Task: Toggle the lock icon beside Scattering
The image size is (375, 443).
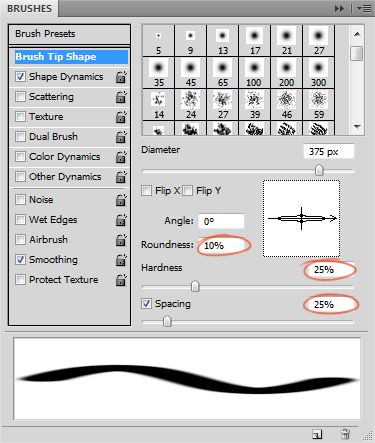Action: point(121,97)
